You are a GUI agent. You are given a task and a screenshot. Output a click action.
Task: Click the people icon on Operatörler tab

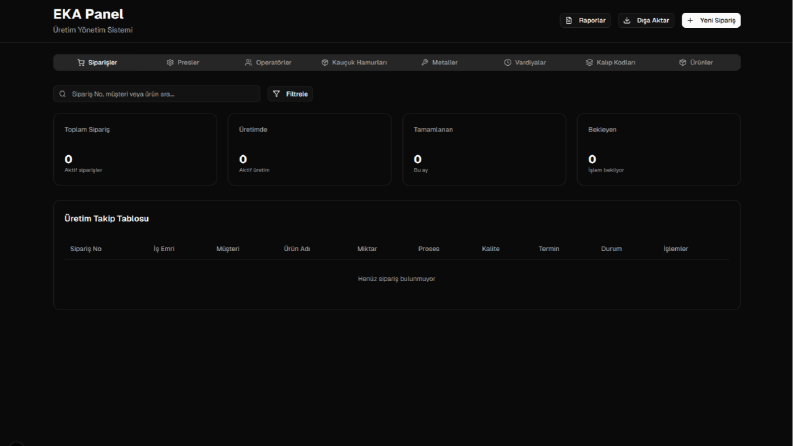[248, 63]
